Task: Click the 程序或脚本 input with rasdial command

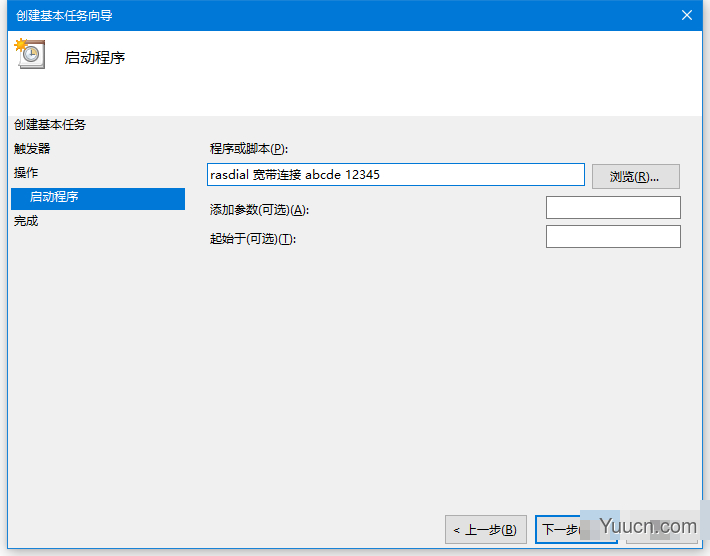Action: coord(396,175)
